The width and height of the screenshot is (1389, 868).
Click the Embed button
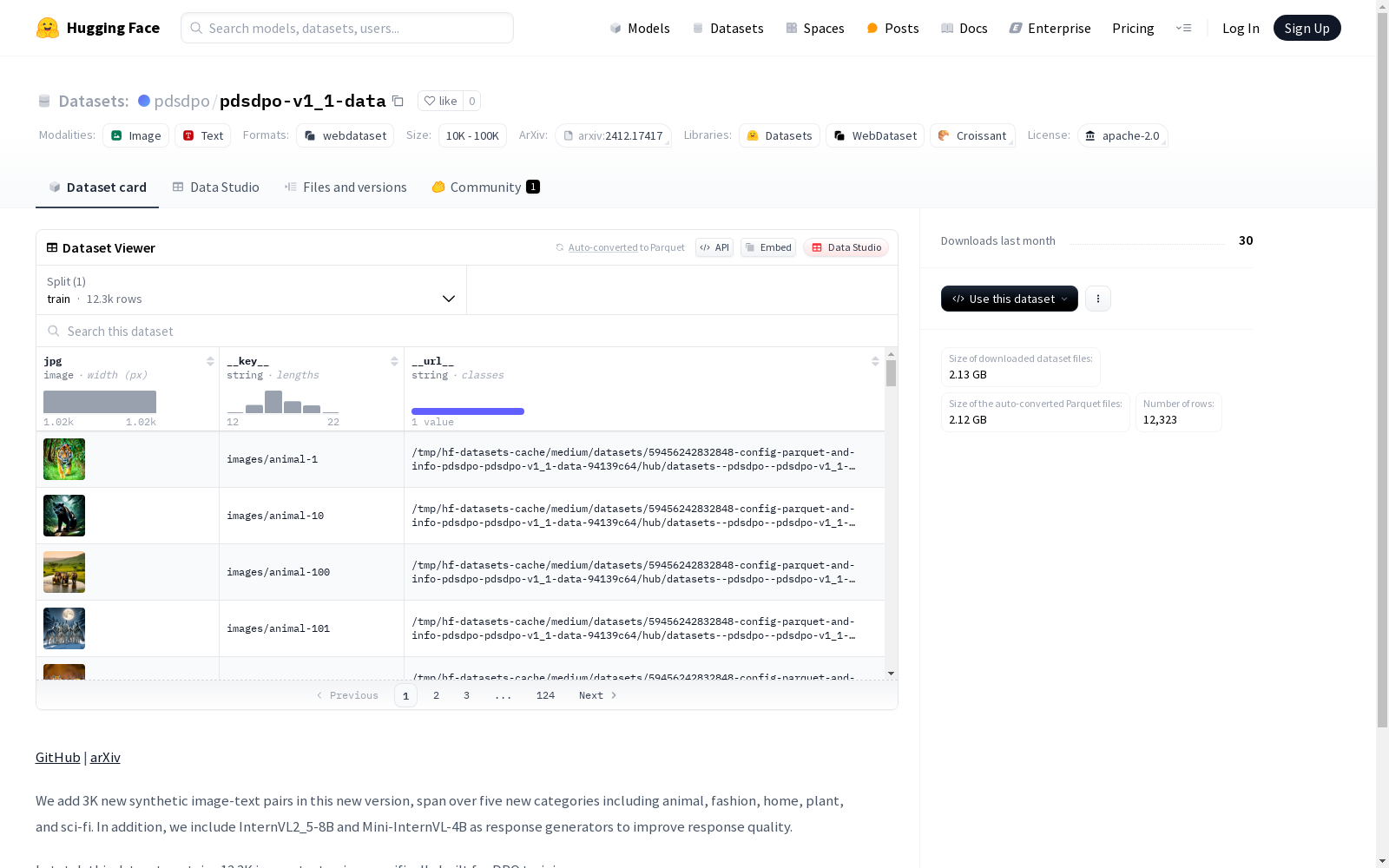768,247
